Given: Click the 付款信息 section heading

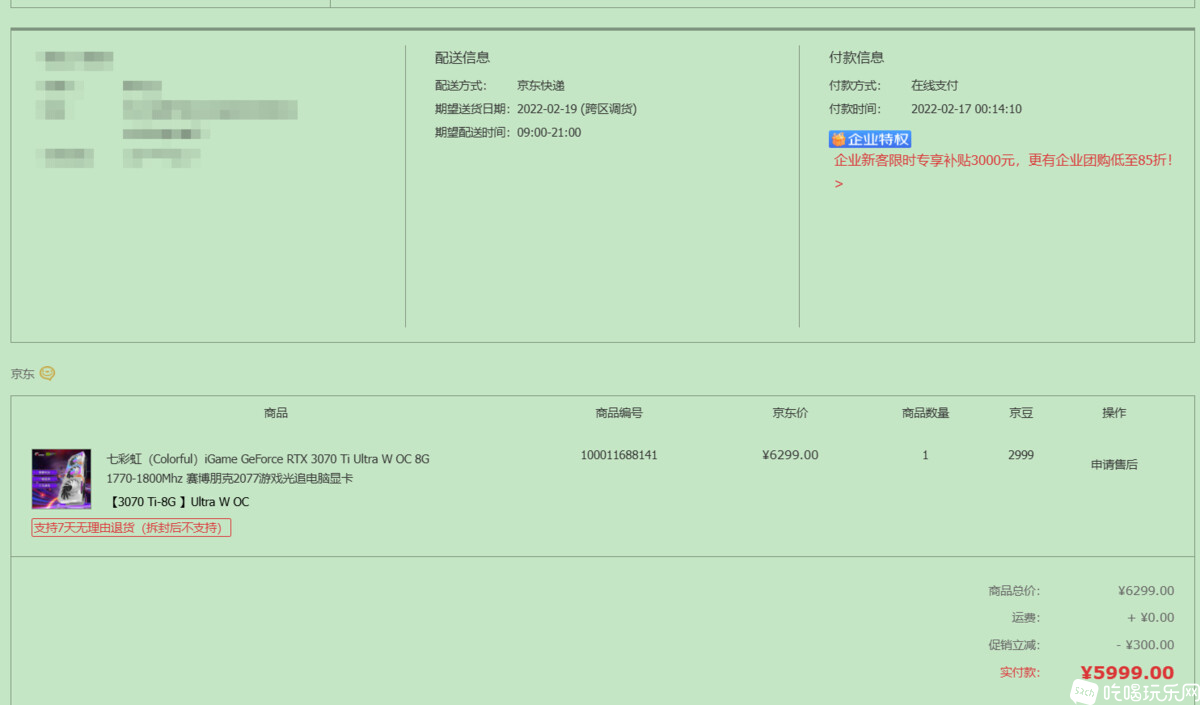Looking at the screenshot, I should [857, 58].
